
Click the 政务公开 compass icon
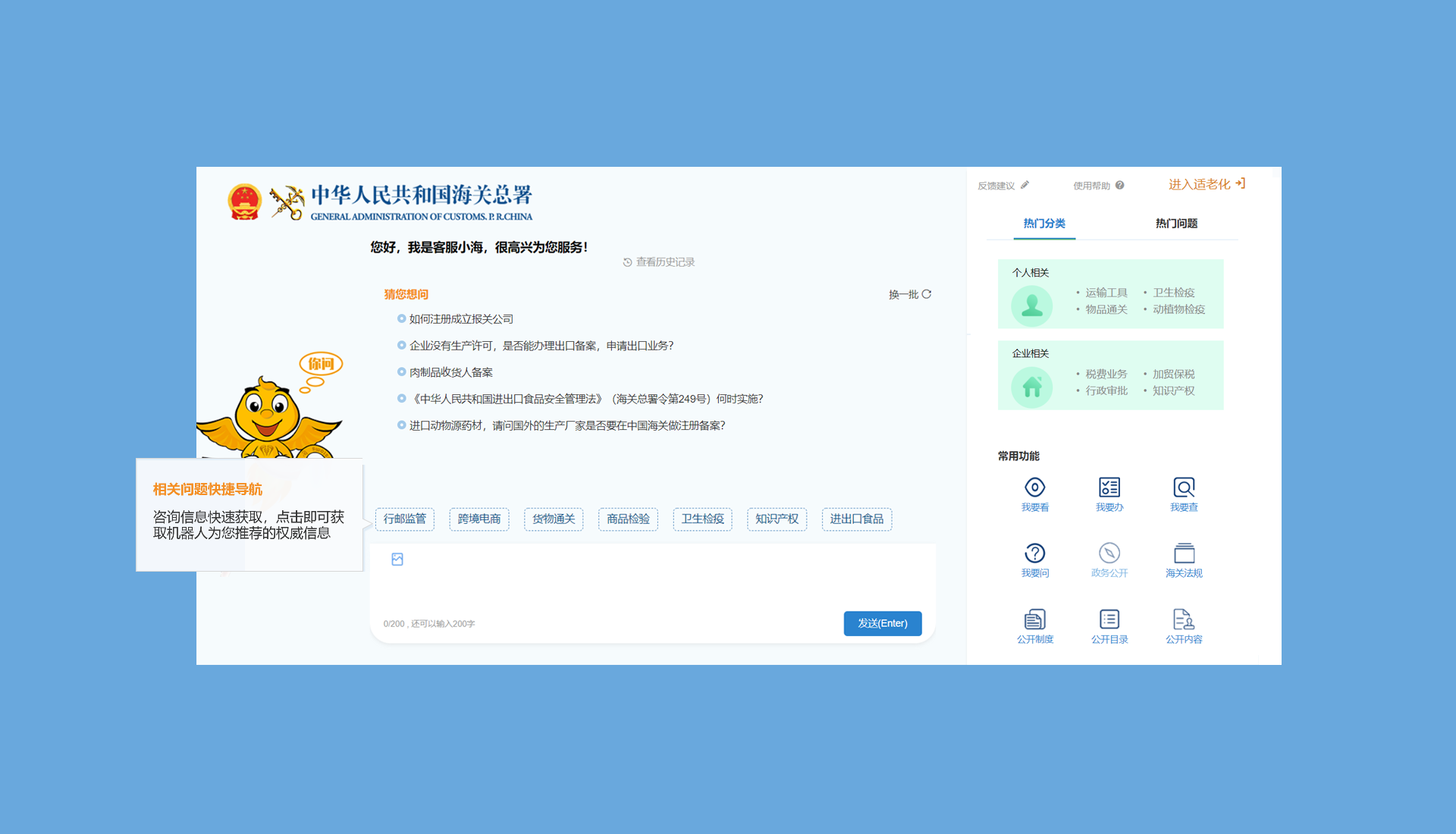click(1109, 553)
